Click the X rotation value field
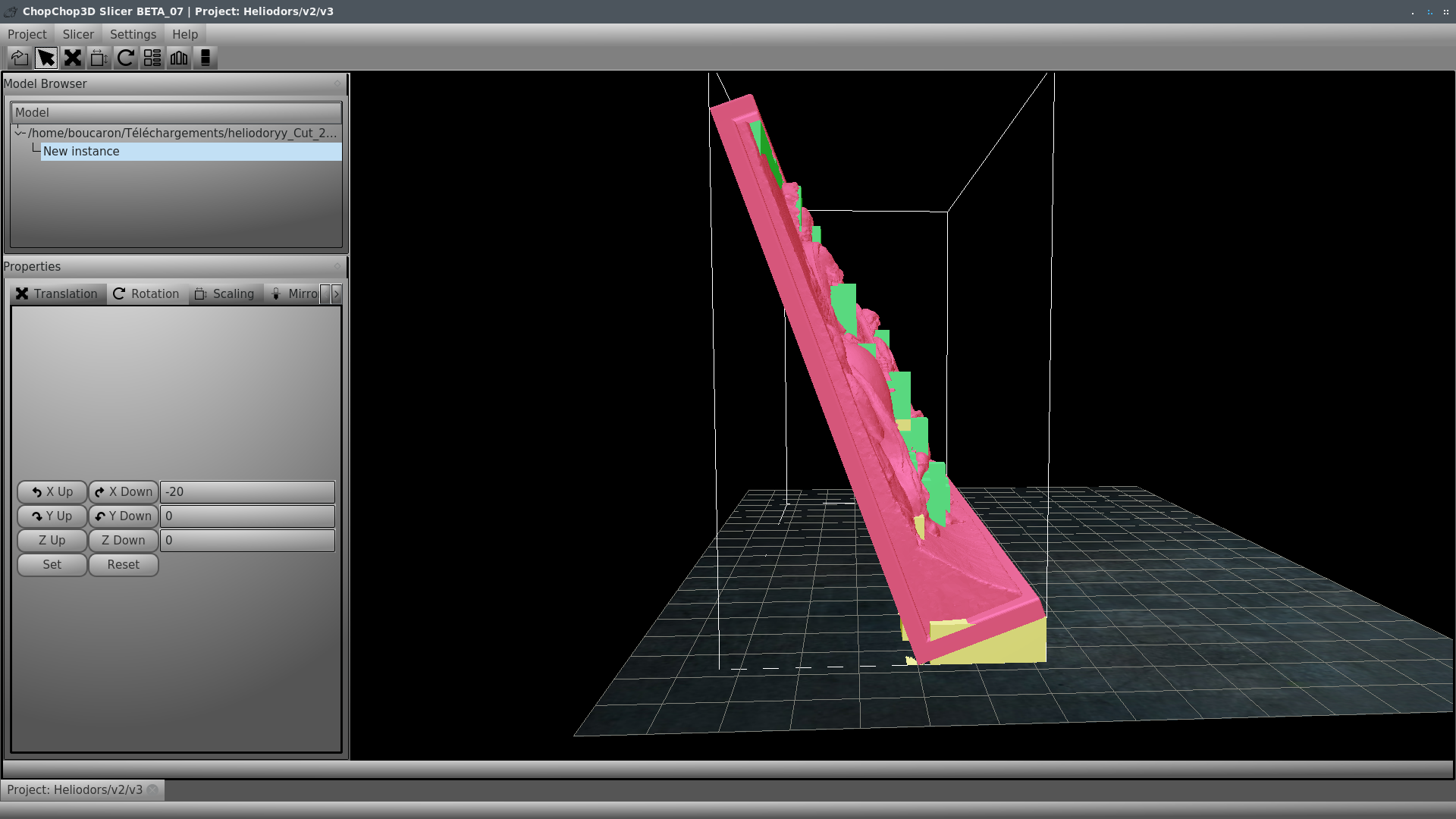Image resolution: width=1456 pixels, height=819 pixels. pos(247,491)
